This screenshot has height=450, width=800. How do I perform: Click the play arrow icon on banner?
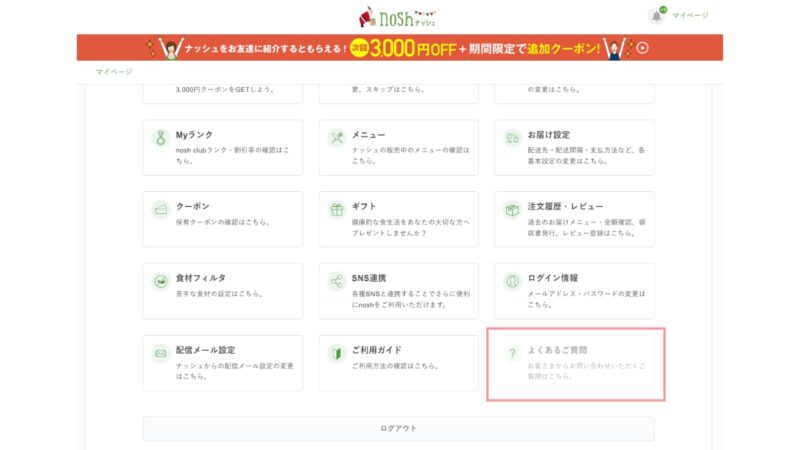pyautogui.click(x=642, y=48)
